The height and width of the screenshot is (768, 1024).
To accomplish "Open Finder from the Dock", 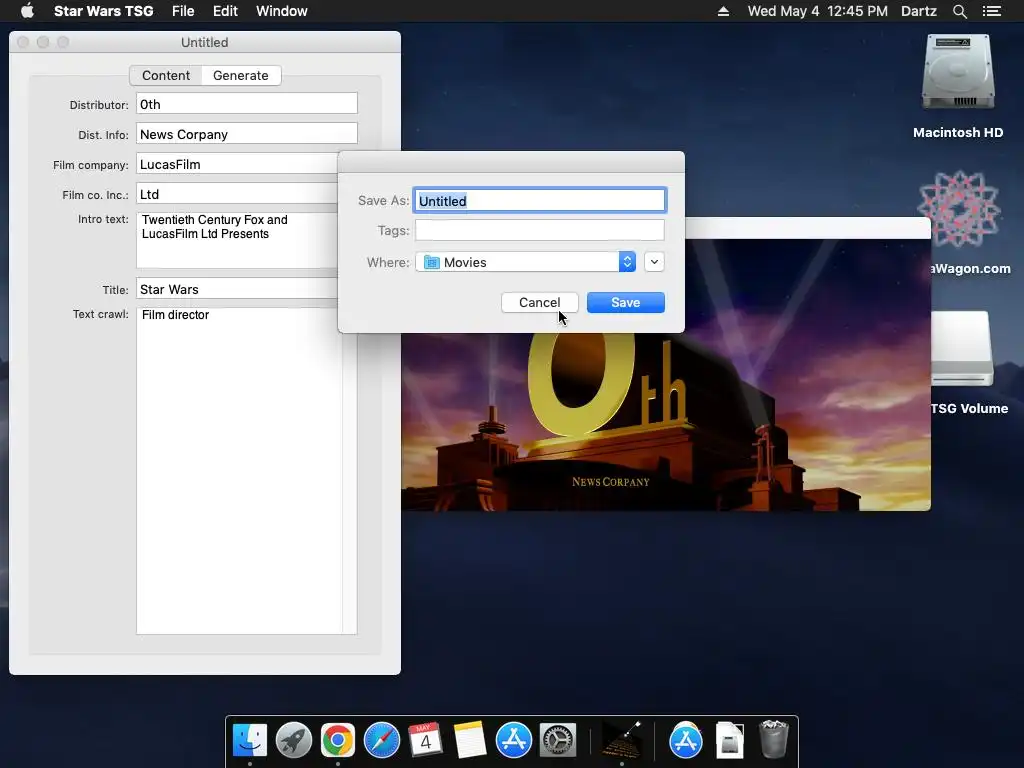I will pos(249,741).
